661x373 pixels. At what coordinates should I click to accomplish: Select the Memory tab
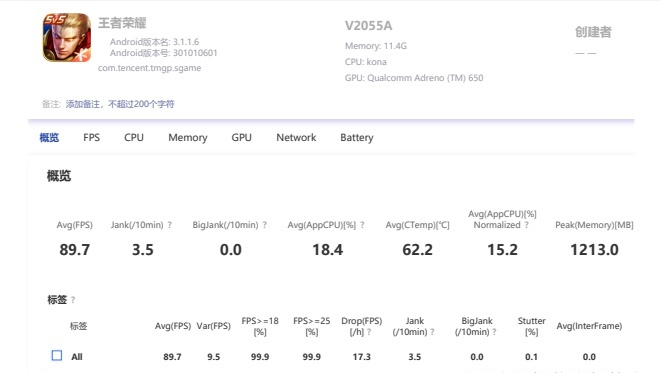point(188,137)
